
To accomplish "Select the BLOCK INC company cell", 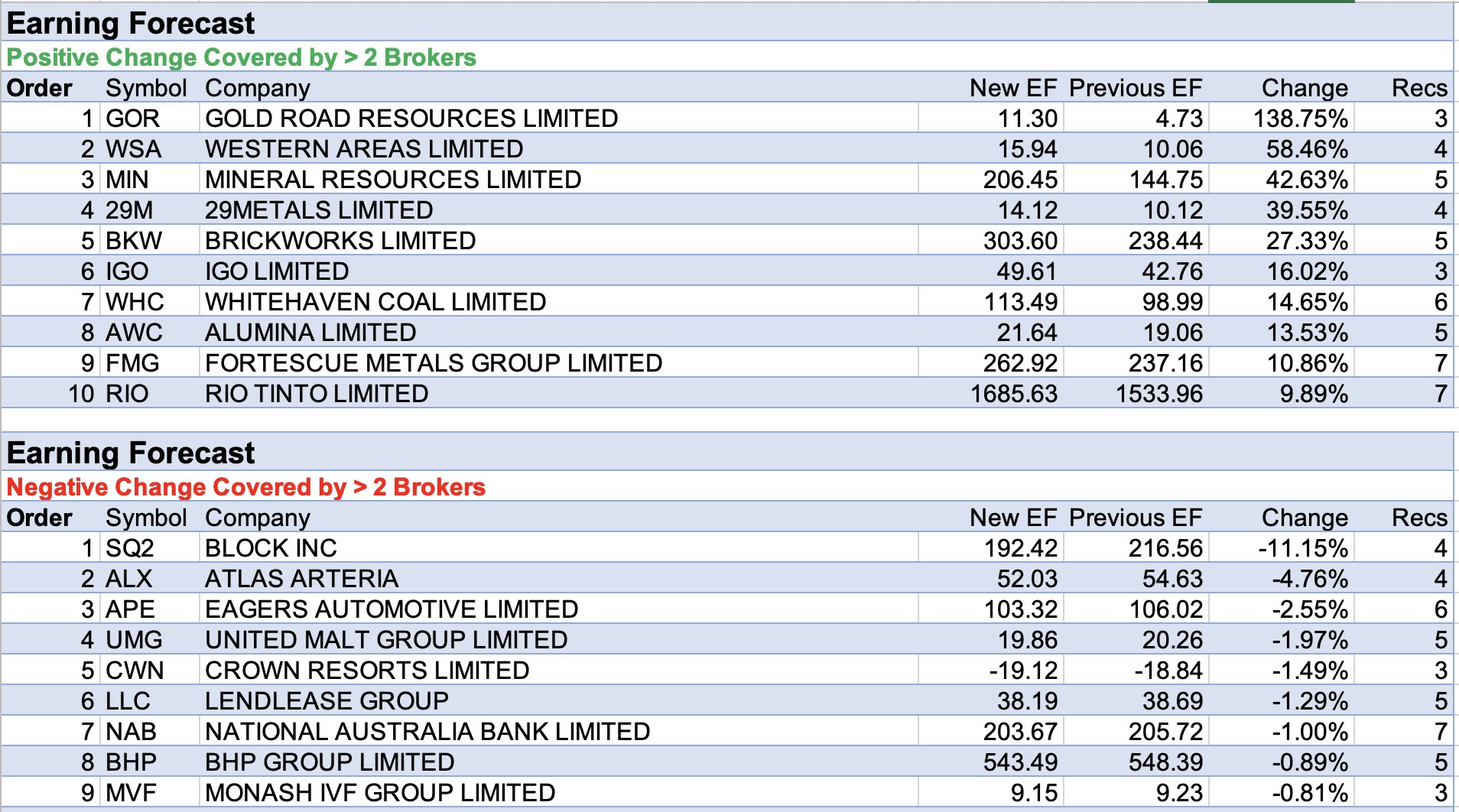I will click(x=271, y=548).
